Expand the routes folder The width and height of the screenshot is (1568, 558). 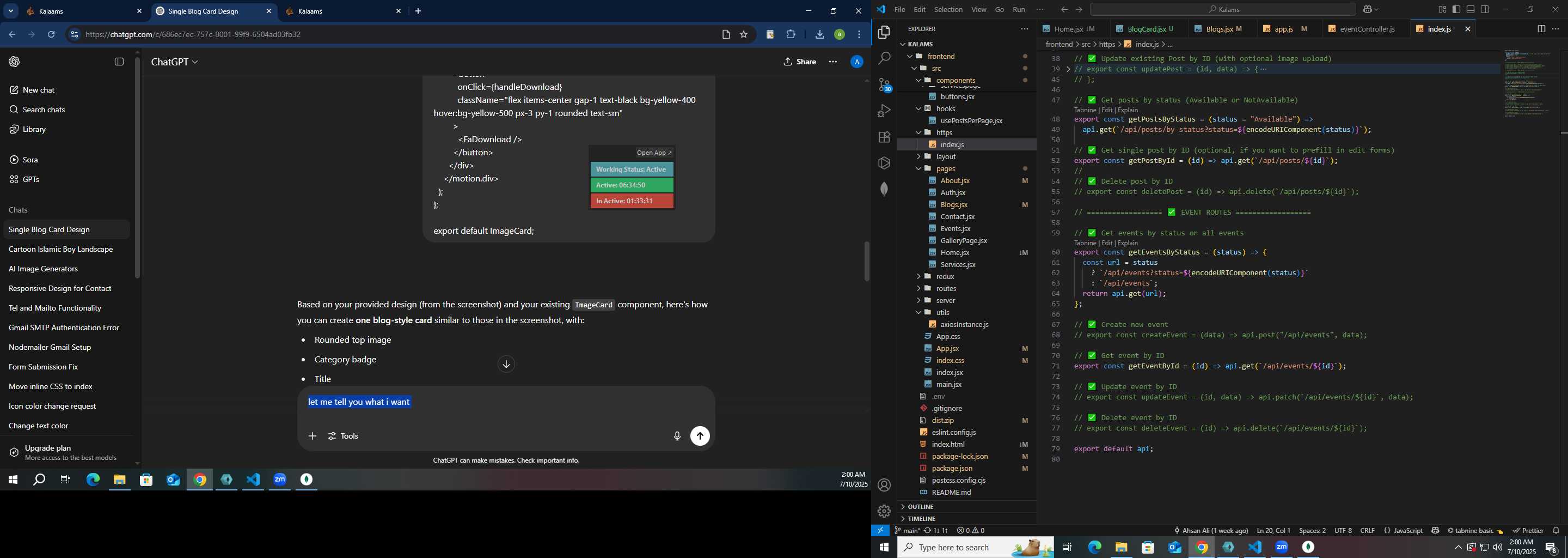919,289
